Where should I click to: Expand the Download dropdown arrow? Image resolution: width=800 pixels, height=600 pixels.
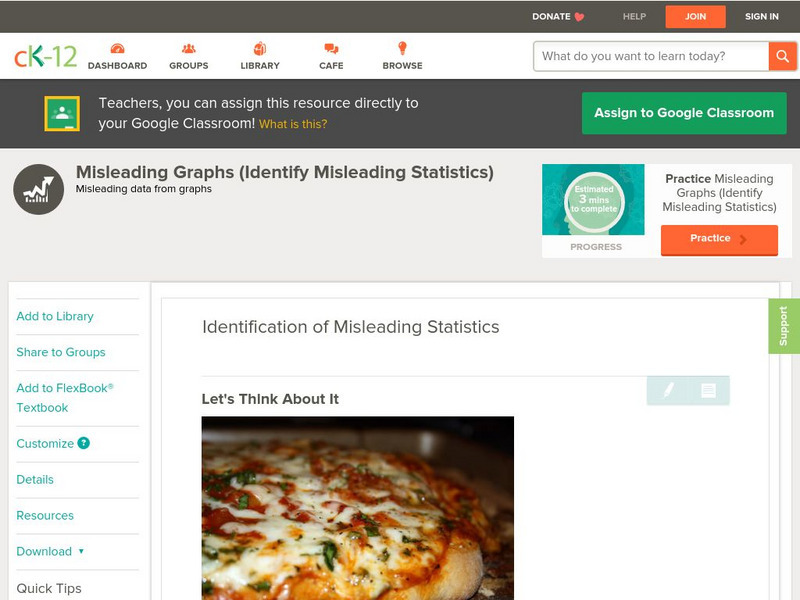[x=81, y=551]
